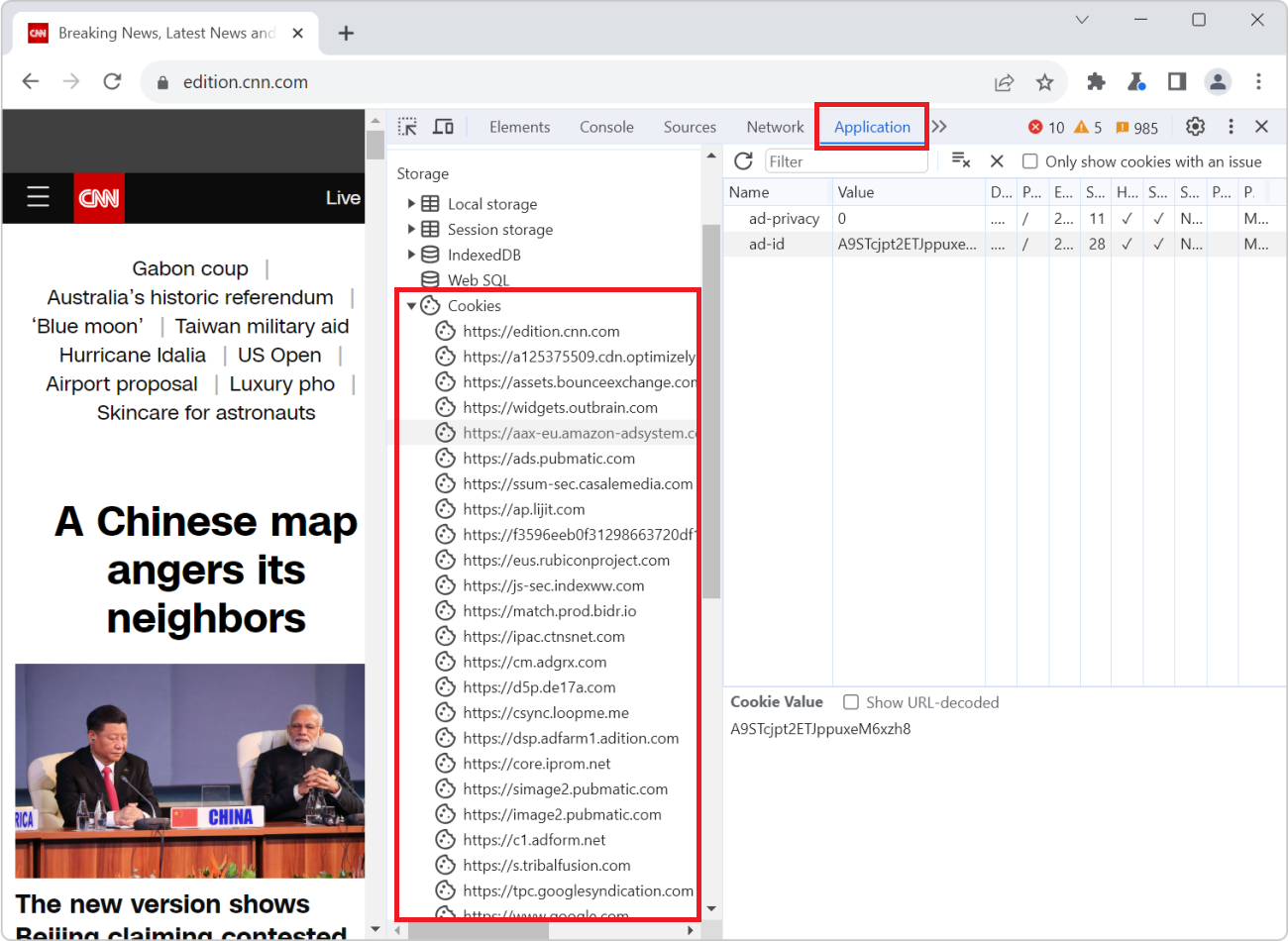This screenshot has height=941, width=1288.
Task: Switch to the Elements tab
Action: 519,127
